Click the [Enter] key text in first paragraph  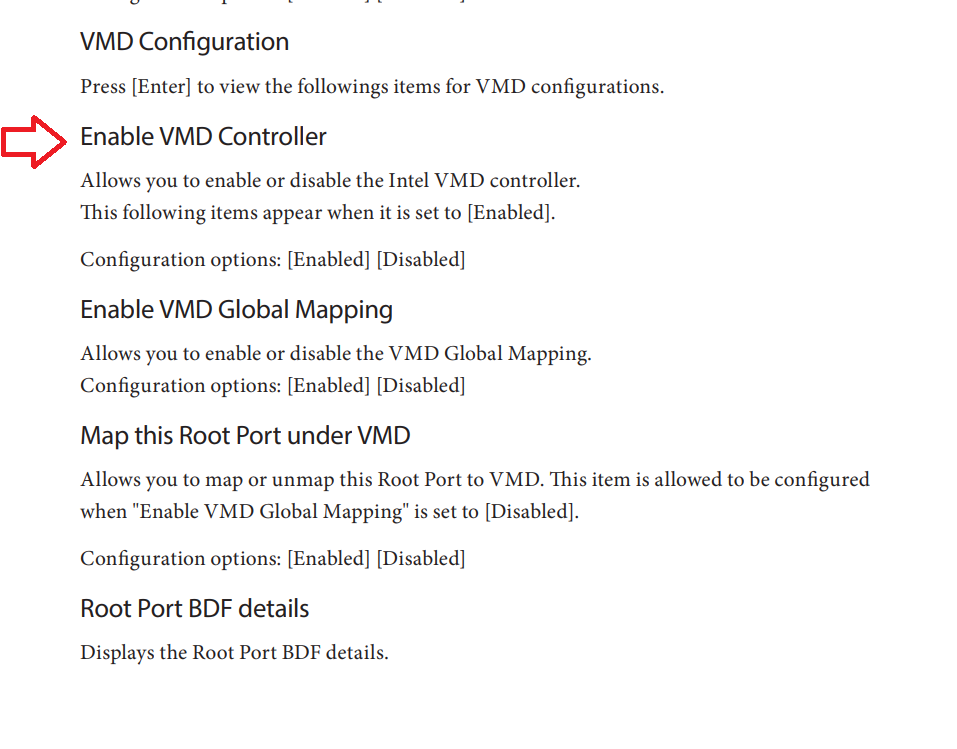click(x=161, y=87)
